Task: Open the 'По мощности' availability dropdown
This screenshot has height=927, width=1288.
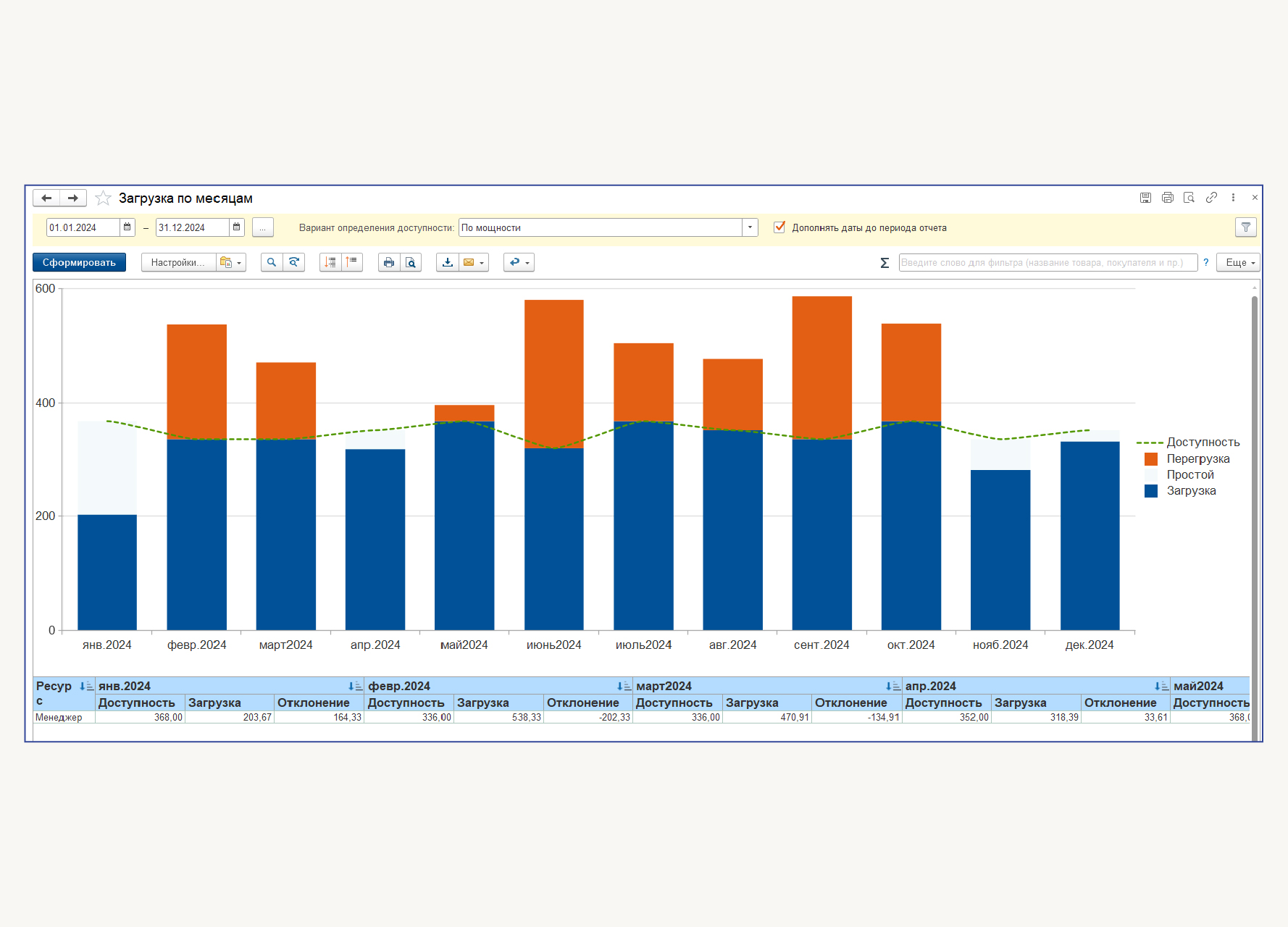Action: pos(750,227)
